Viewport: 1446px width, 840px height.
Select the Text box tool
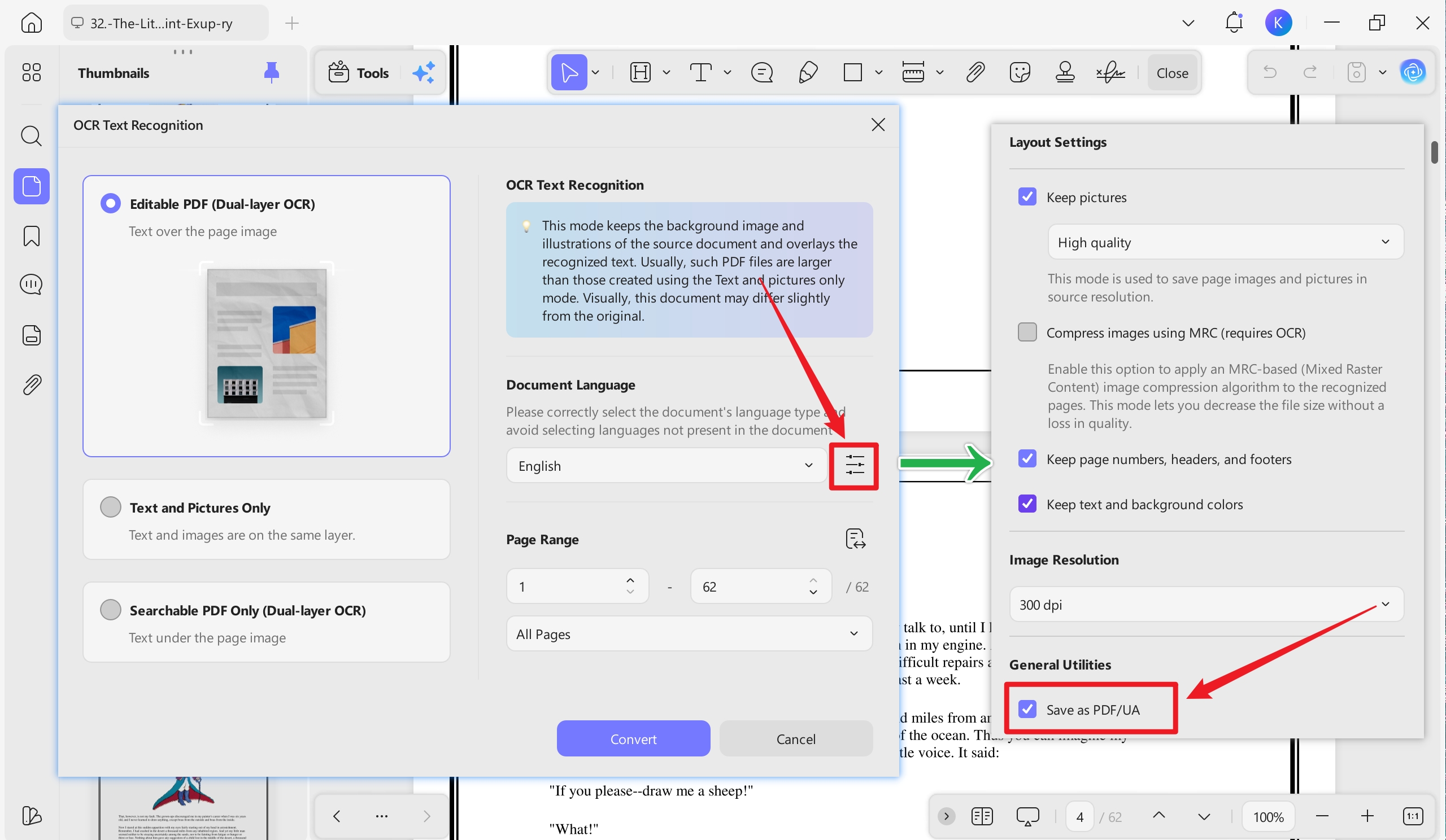point(700,73)
